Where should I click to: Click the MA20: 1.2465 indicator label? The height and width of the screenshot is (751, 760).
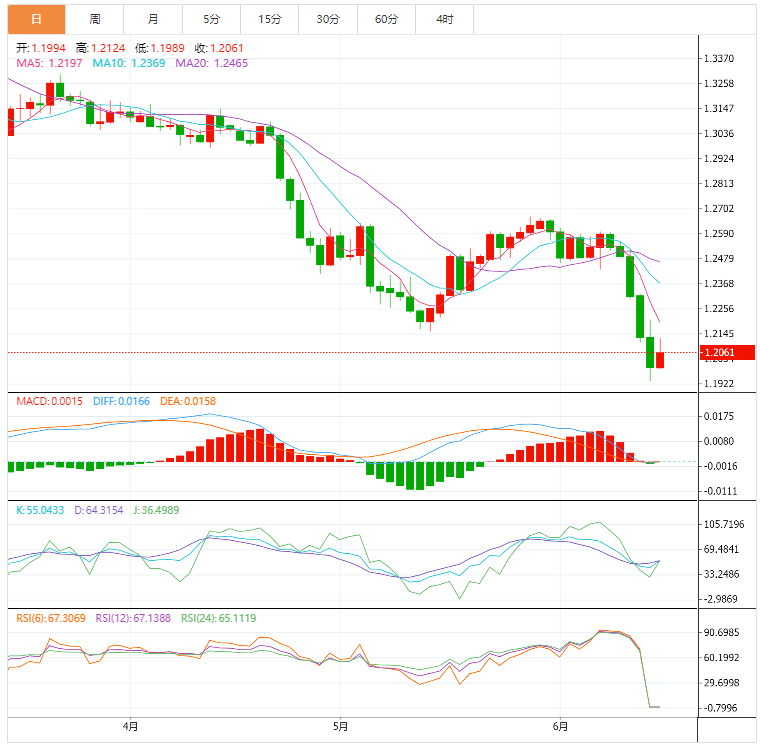pyautogui.click(x=212, y=64)
